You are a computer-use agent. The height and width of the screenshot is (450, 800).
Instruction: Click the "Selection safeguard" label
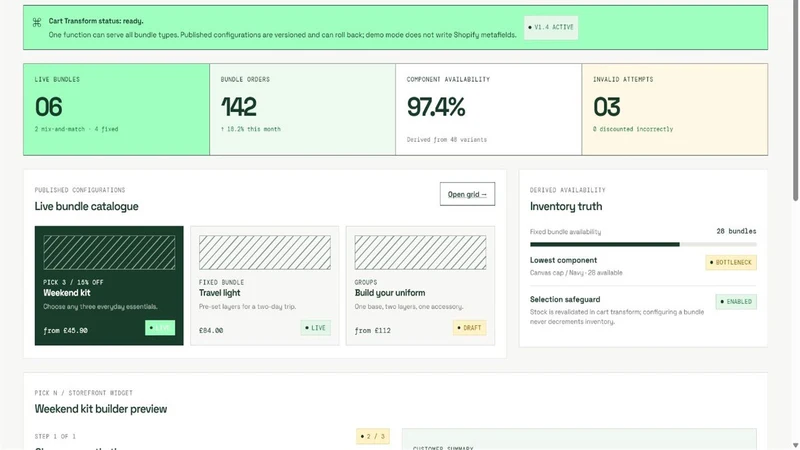point(565,299)
